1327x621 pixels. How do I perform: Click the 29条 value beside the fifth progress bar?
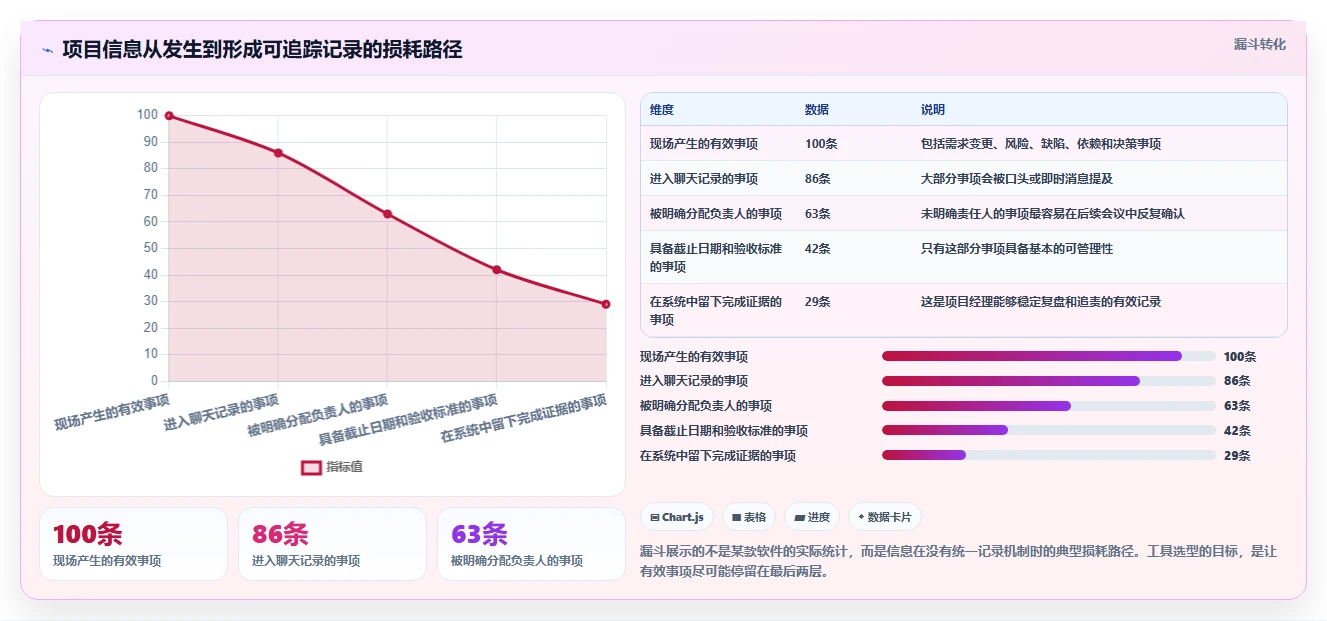click(1237, 455)
